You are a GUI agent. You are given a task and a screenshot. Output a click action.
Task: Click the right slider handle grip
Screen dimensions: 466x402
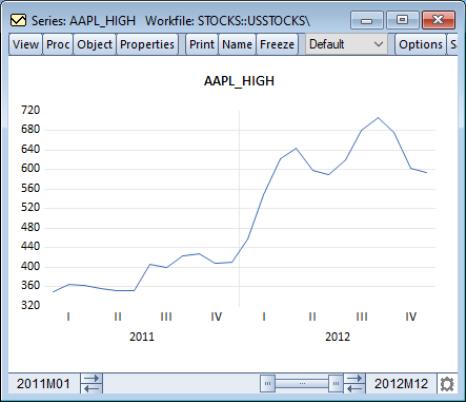tap(336, 384)
